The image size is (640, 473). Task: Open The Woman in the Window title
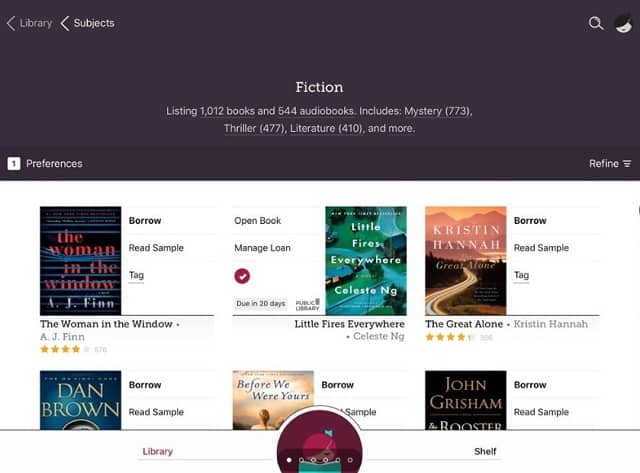pos(106,324)
